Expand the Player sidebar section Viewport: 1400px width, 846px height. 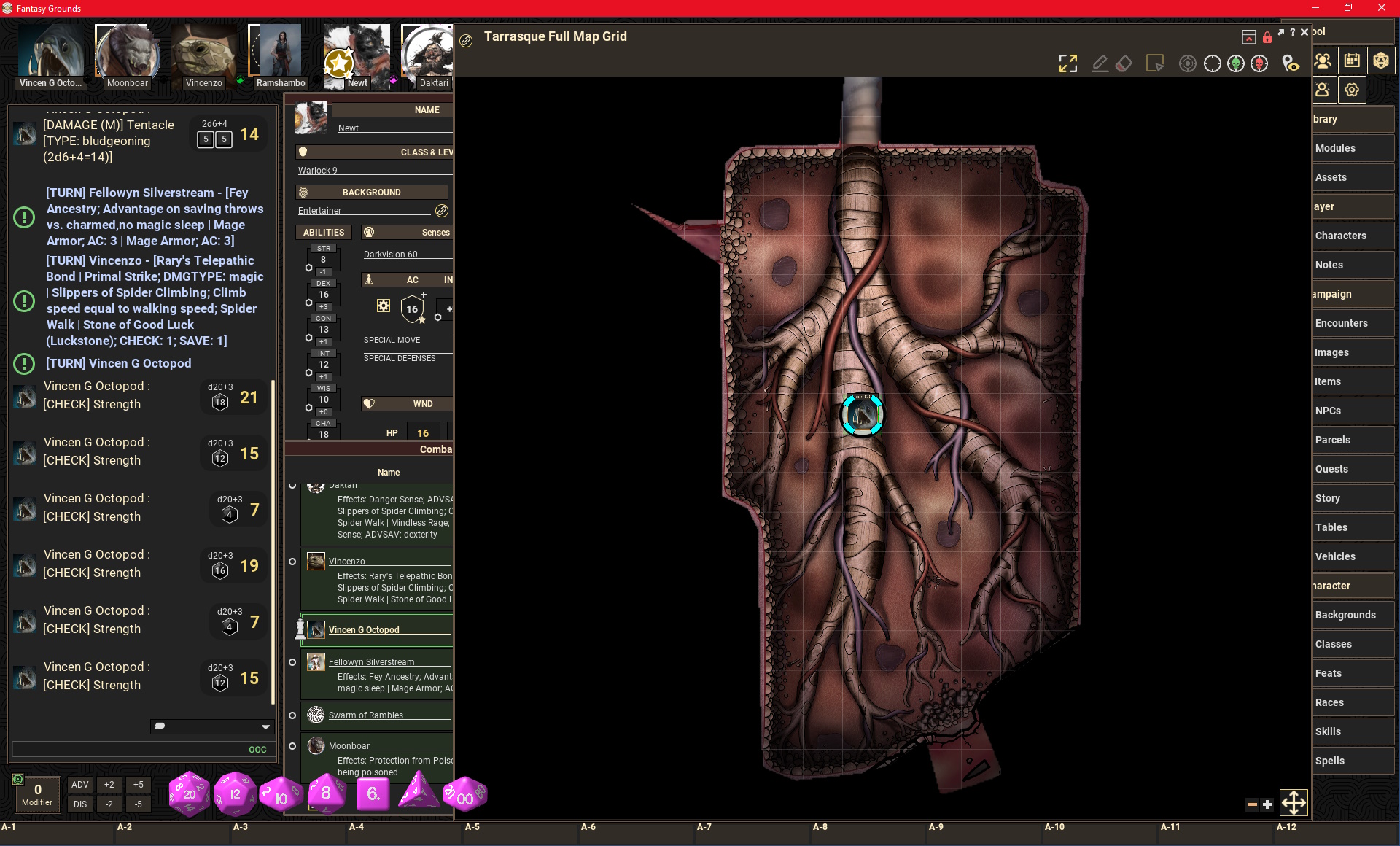pyautogui.click(x=1353, y=206)
